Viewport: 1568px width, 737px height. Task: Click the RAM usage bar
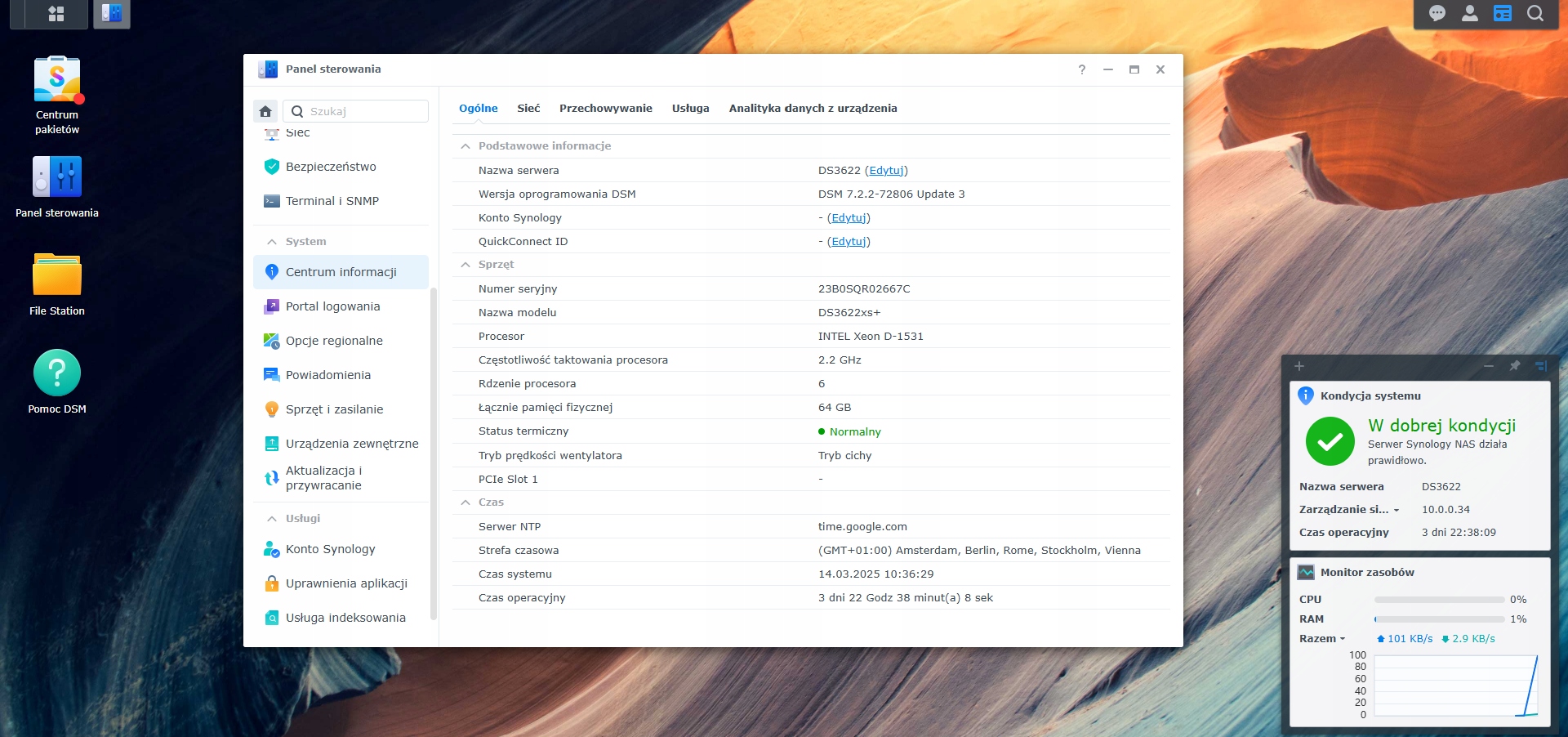[x=1440, y=619]
